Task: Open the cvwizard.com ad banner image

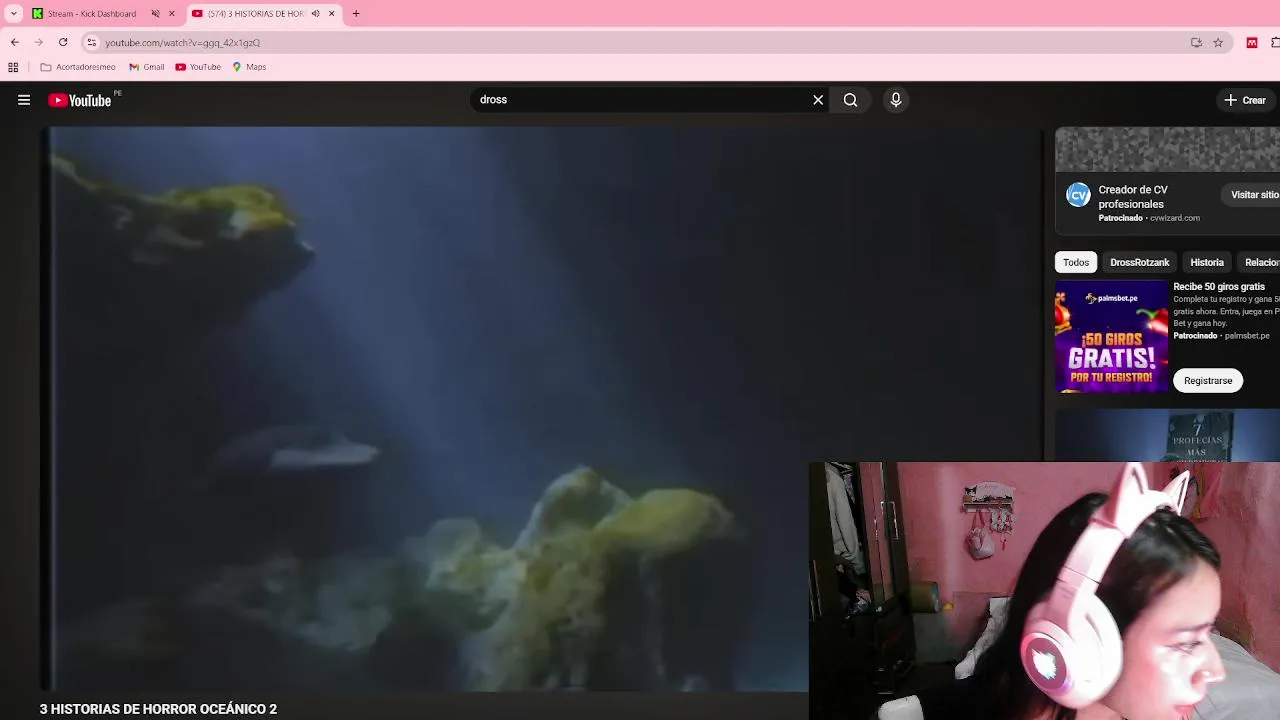Action: click(x=1168, y=150)
